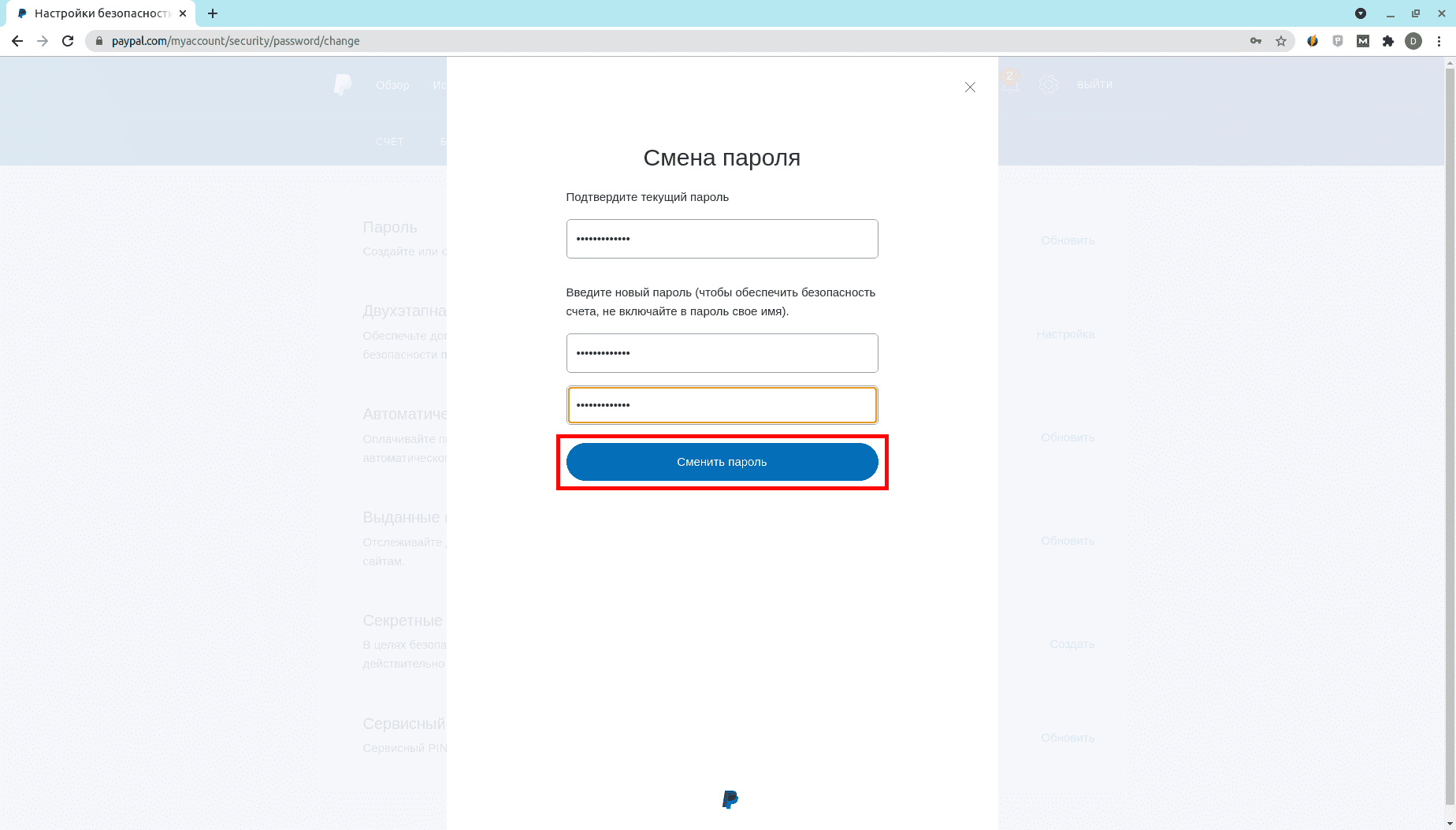The height and width of the screenshot is (830, 1456).
Task: Expand the tab search dropdown
Action: [x=1361, y=13]
